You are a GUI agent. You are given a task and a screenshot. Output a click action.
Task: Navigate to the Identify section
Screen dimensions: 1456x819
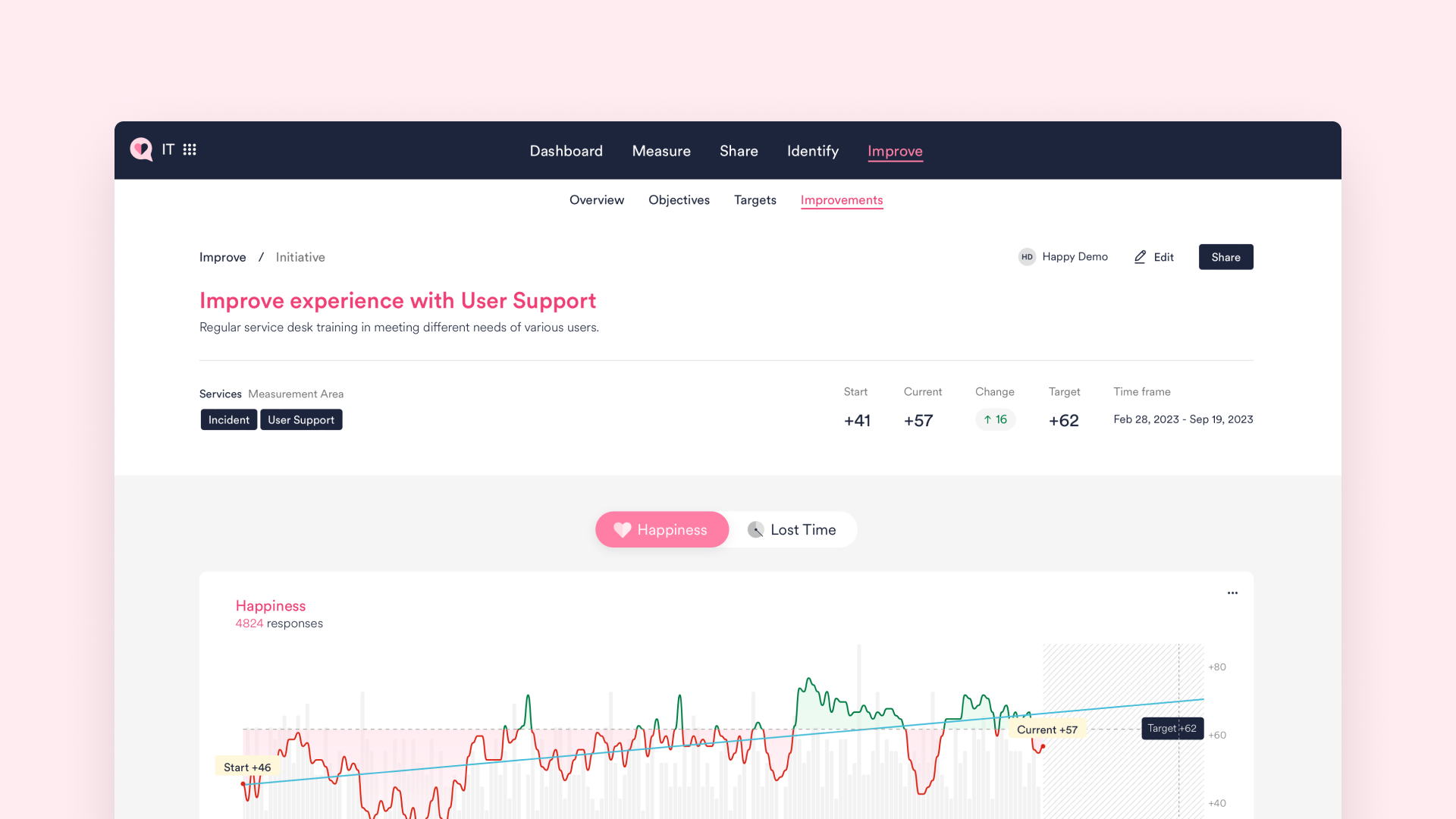[x=813, y=151]
